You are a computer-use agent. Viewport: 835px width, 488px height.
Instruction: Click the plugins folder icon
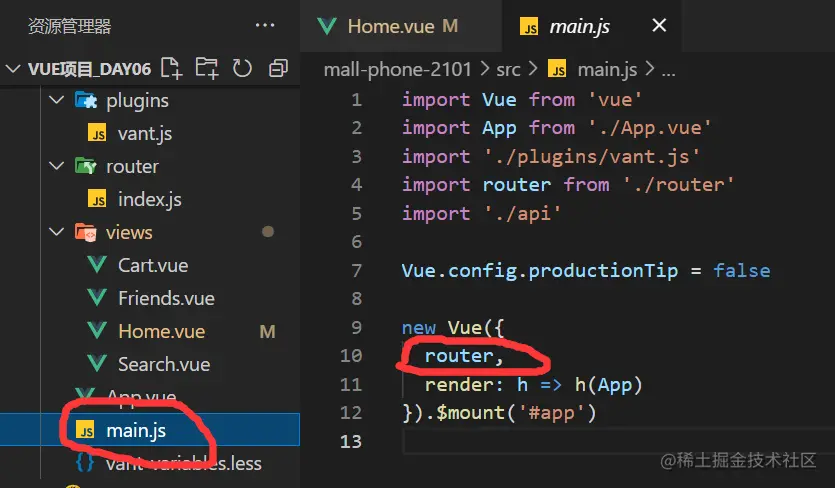86,100
